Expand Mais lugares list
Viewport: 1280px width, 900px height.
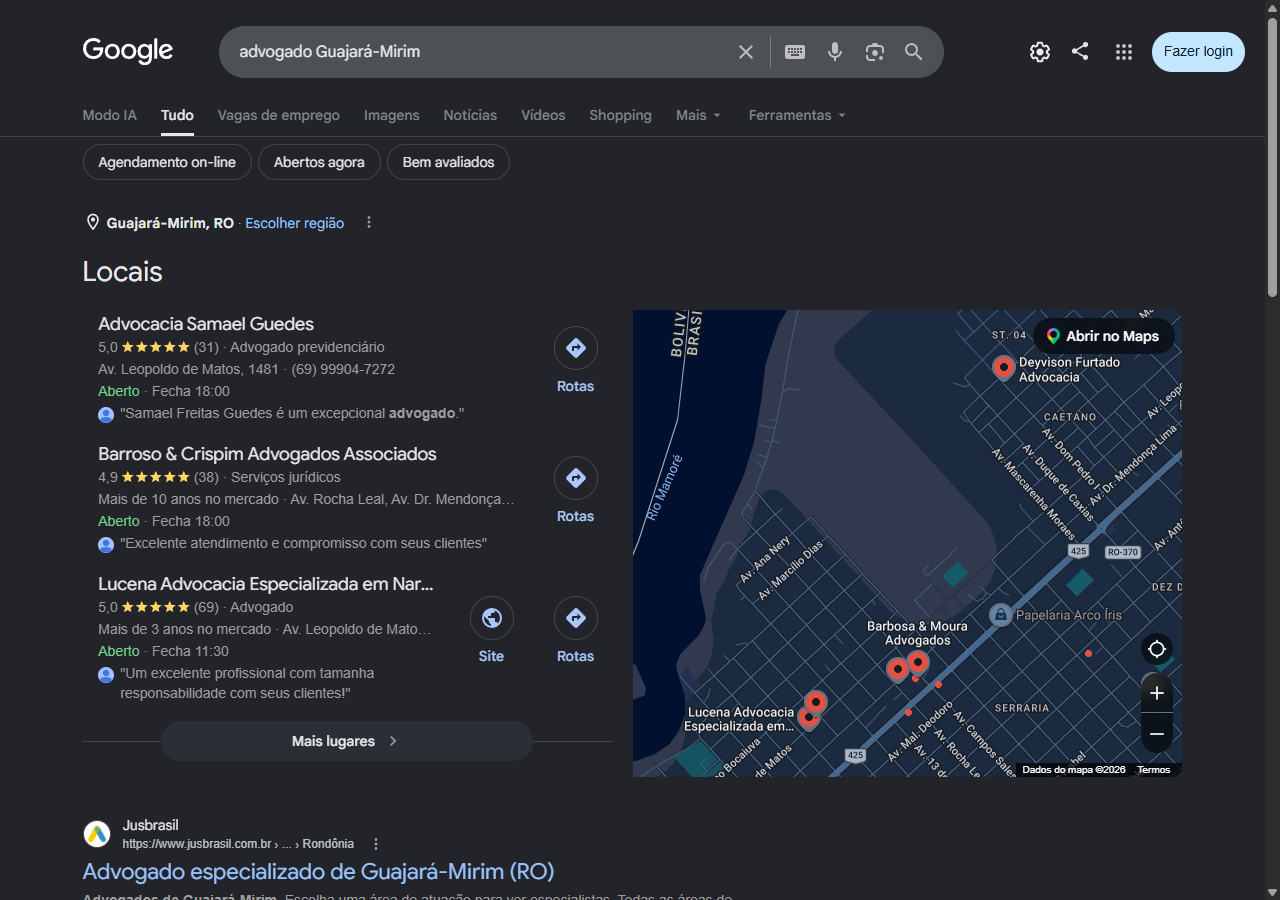[346, 741]
